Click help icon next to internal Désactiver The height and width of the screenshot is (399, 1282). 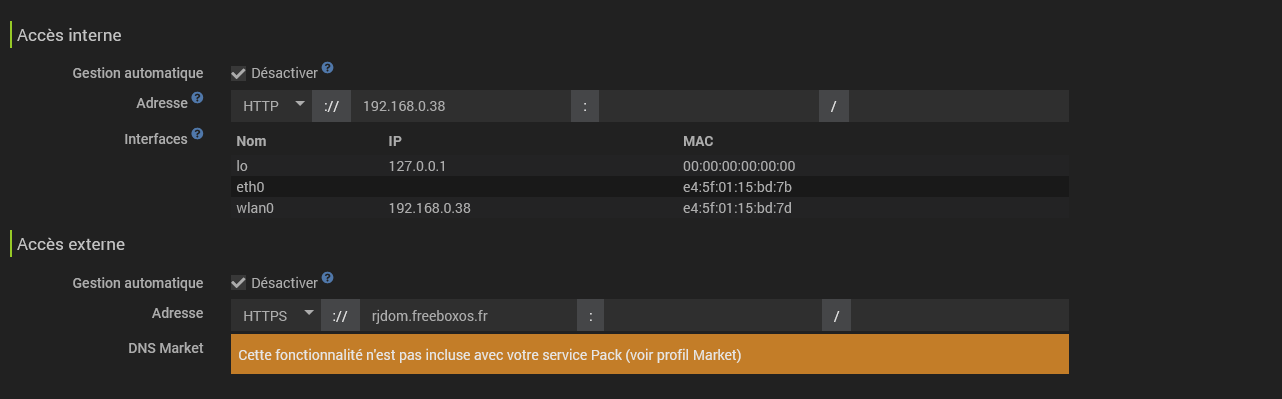pos(327,69)
